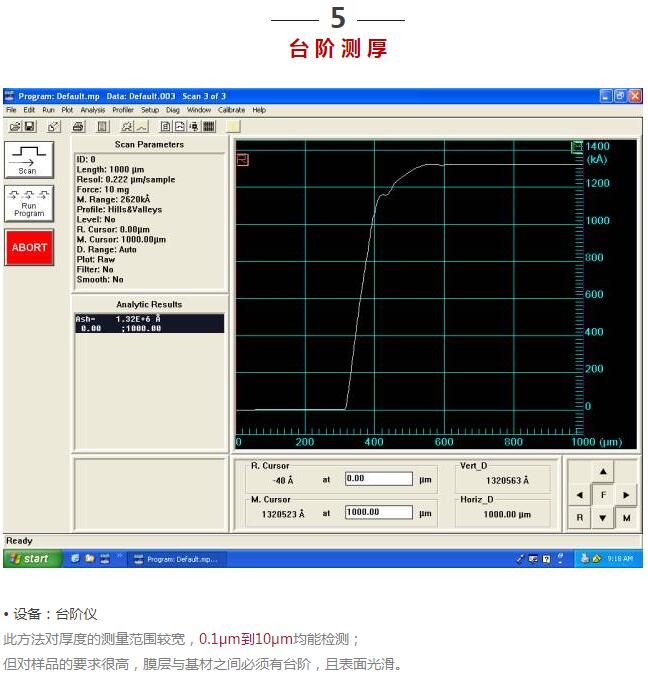Click the down-arrow cursor navigation button
Screen dimensions: 648x675
pyautogui.click(x=603, y=518)
